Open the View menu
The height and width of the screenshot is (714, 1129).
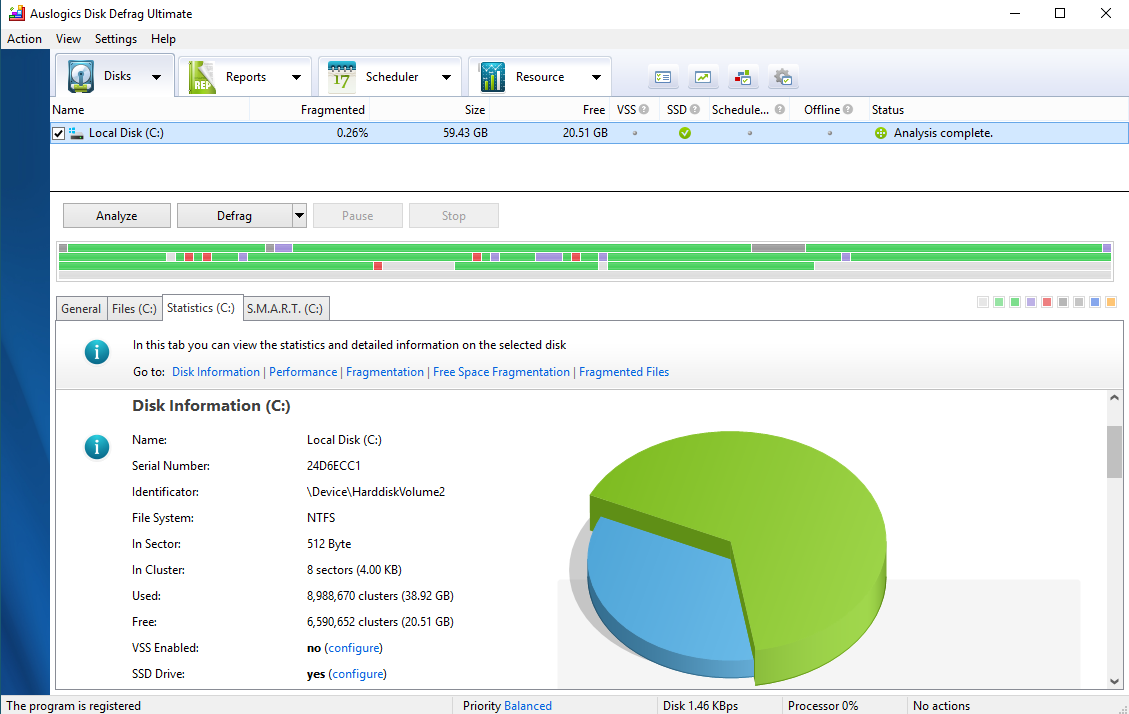(68, 39)
